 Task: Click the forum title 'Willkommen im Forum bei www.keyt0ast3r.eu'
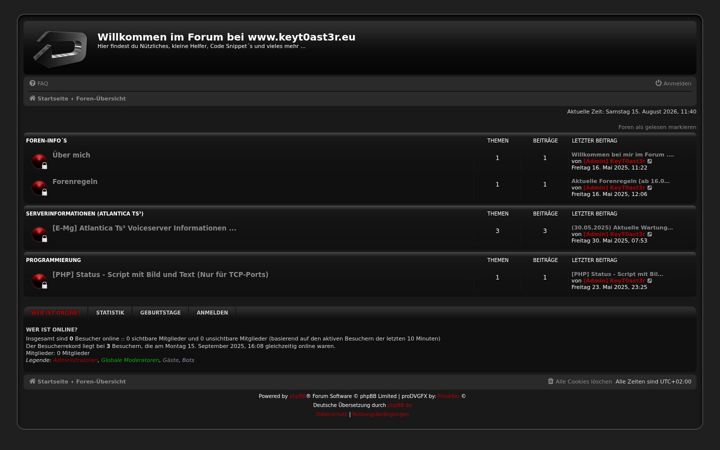(x=226, y=37)
